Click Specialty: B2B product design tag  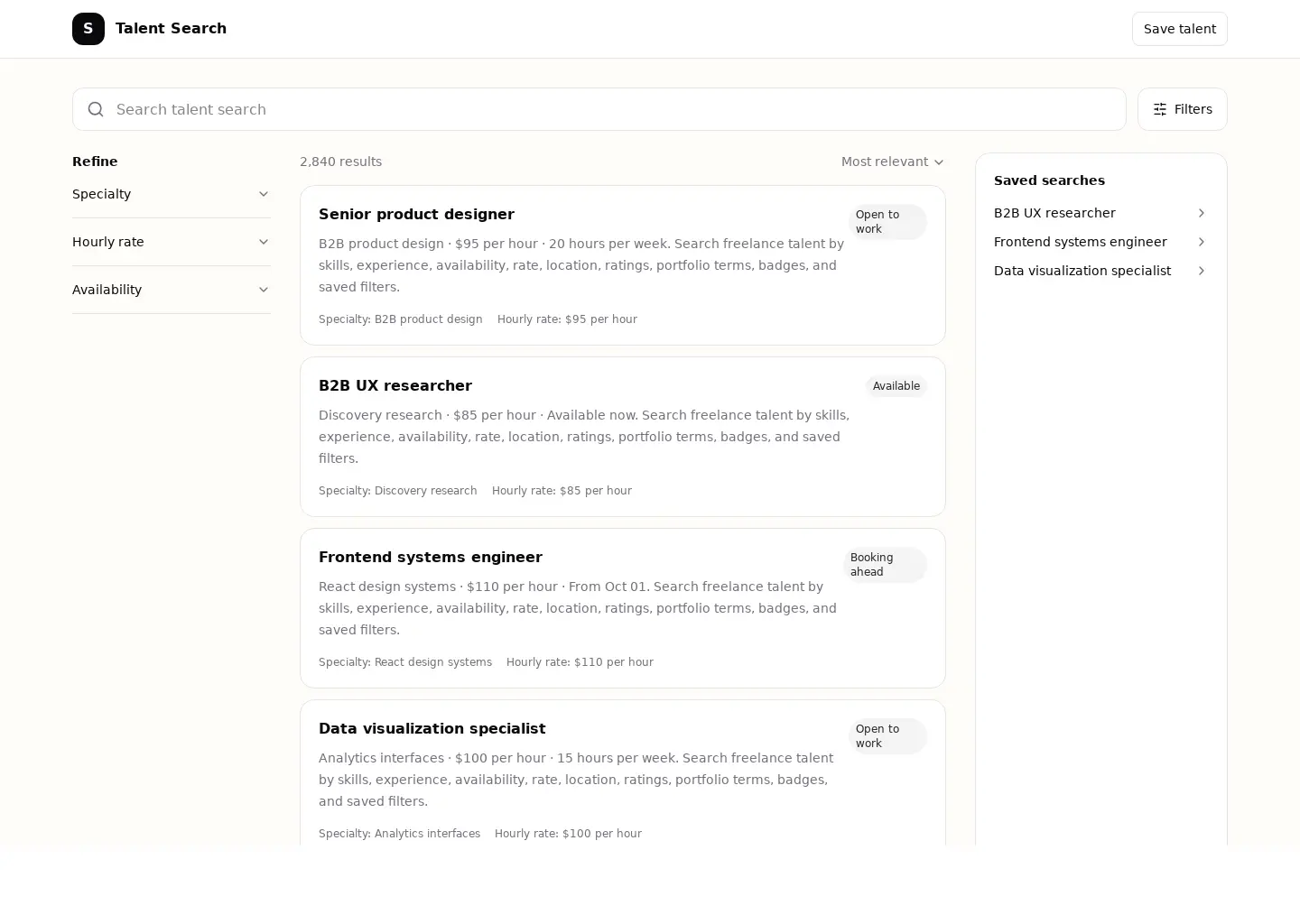[401, 319]
